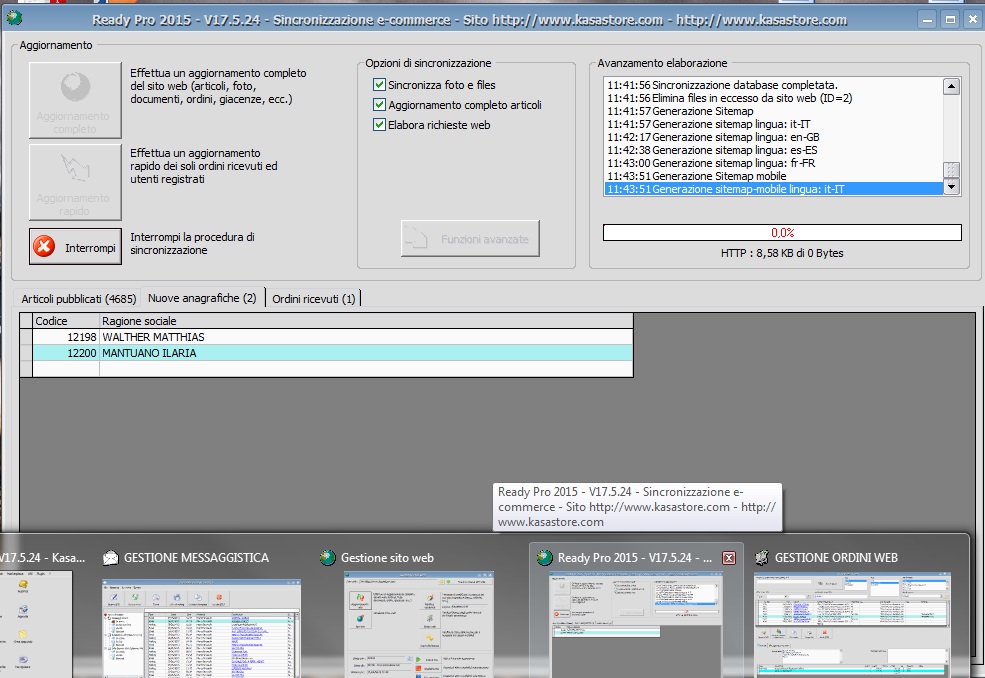Click the disabled Aggiornamento rapido button
Image resolution: width=985 pixels, height=678 pixels.
[x=75, y=182]
